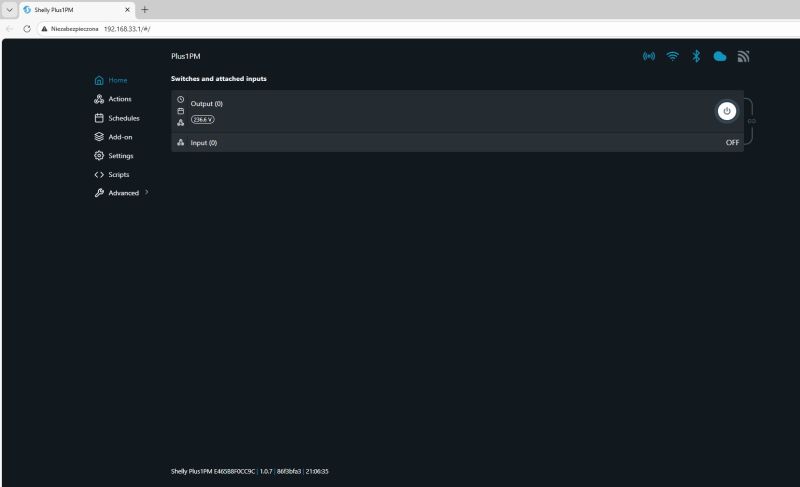The height and width of the screenshot is (487, 800).
Task: Click the address bar URL 192.168.33.1
Action: click(127, 29)
